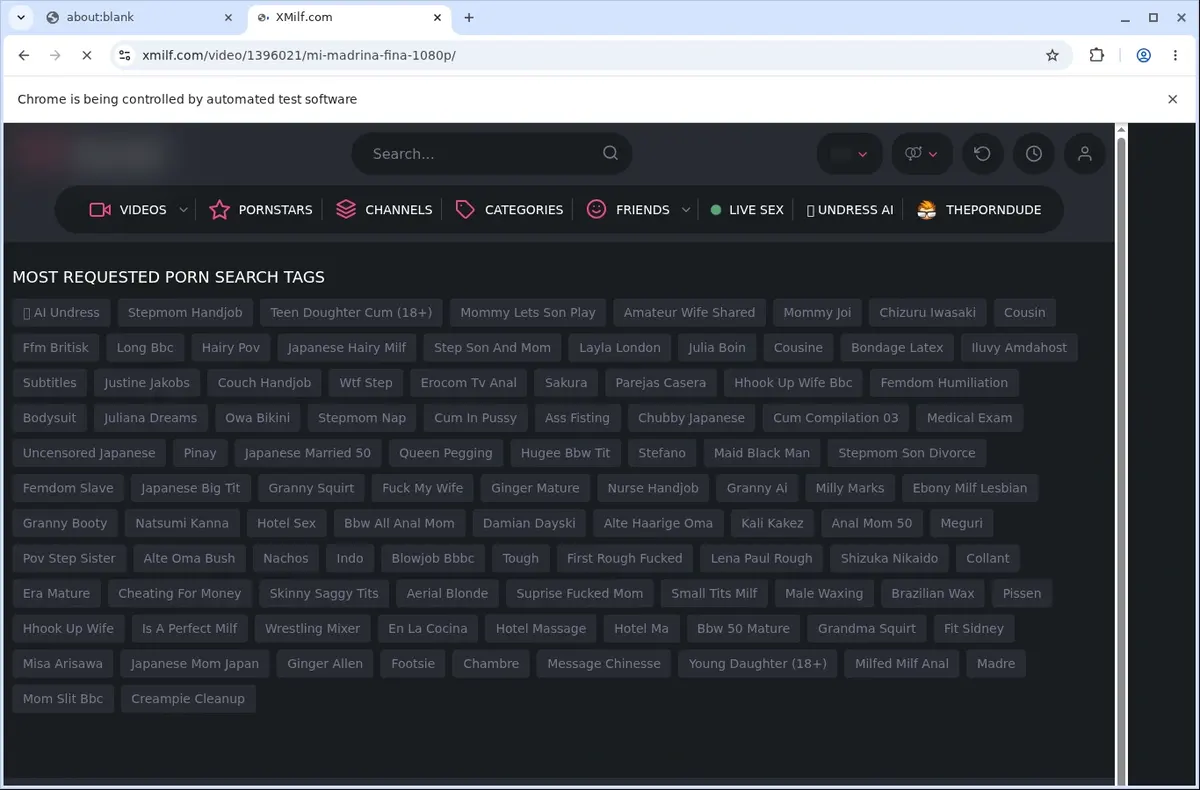Open the THEPORNDUDE link
This screenshot has width=1200, height=790.
click(994, 210)
